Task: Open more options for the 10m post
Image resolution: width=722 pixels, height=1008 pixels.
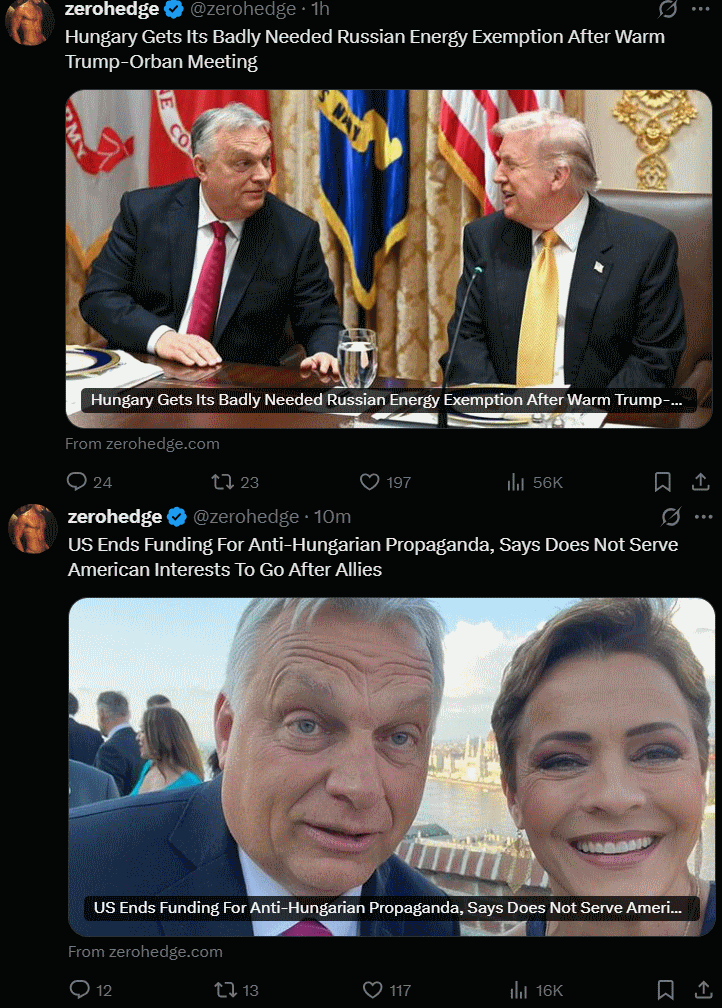Action: point(703,516)
